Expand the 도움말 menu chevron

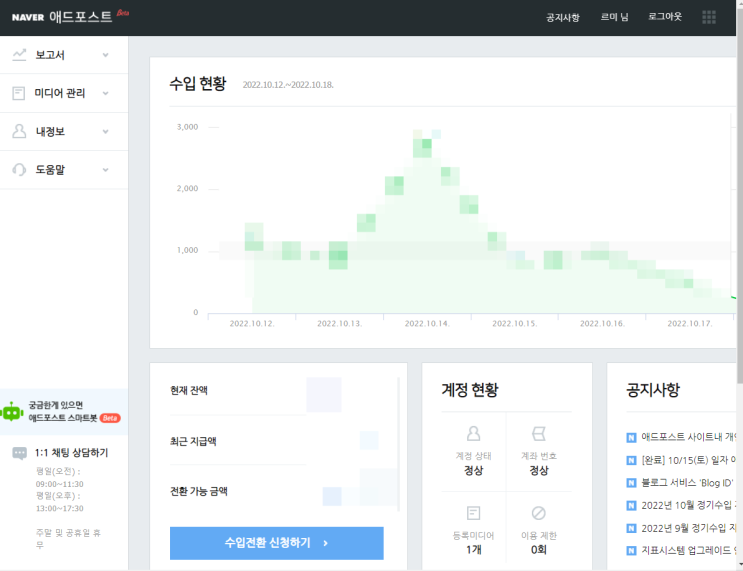(106, 170)
